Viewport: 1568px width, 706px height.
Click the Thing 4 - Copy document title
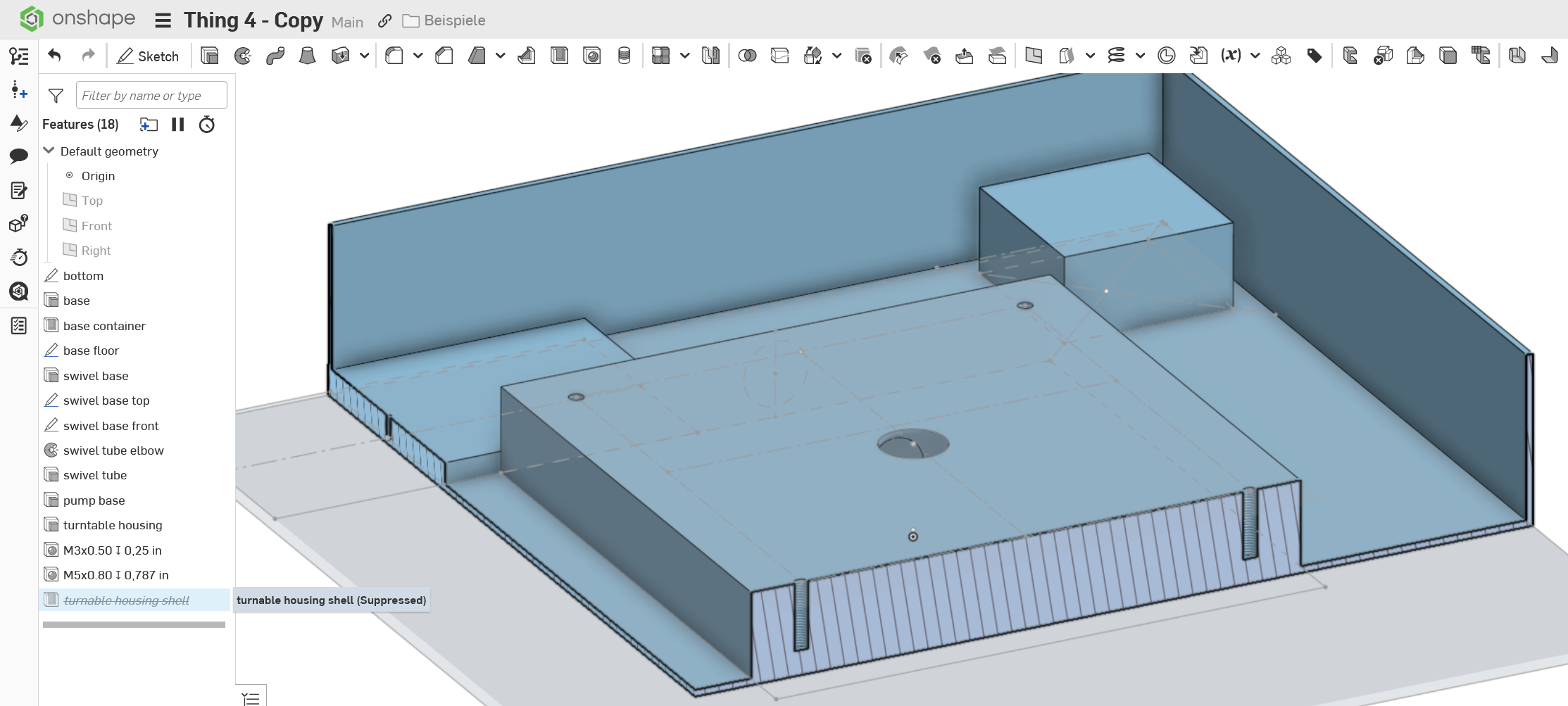(253, 20)
